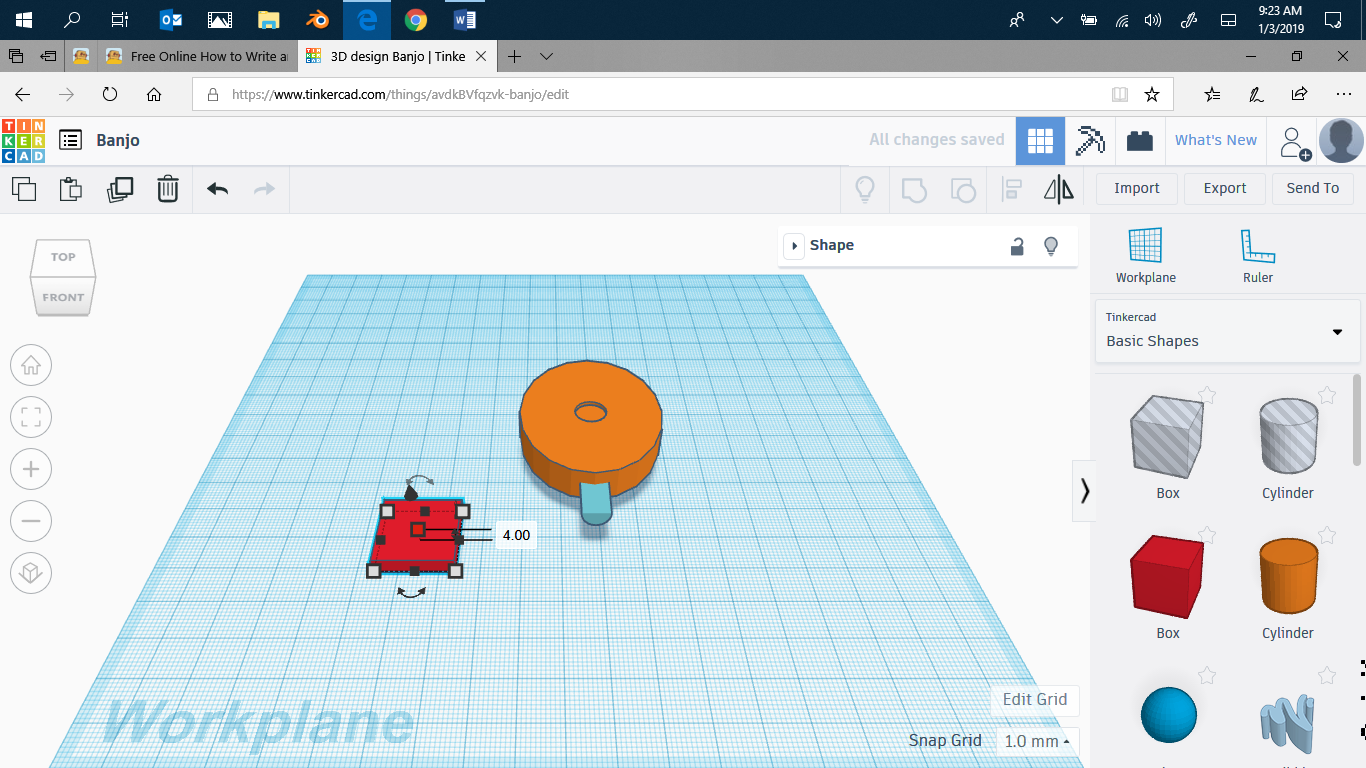Pick the red Box shape thumbnail
Viewport: 1366px width, 768px height.
[1167, 575]
